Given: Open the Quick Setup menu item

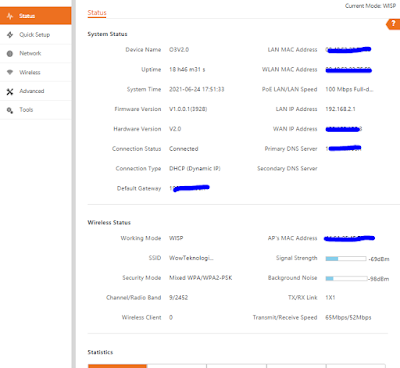Looking at the screenshot, I should pos(36,35).
